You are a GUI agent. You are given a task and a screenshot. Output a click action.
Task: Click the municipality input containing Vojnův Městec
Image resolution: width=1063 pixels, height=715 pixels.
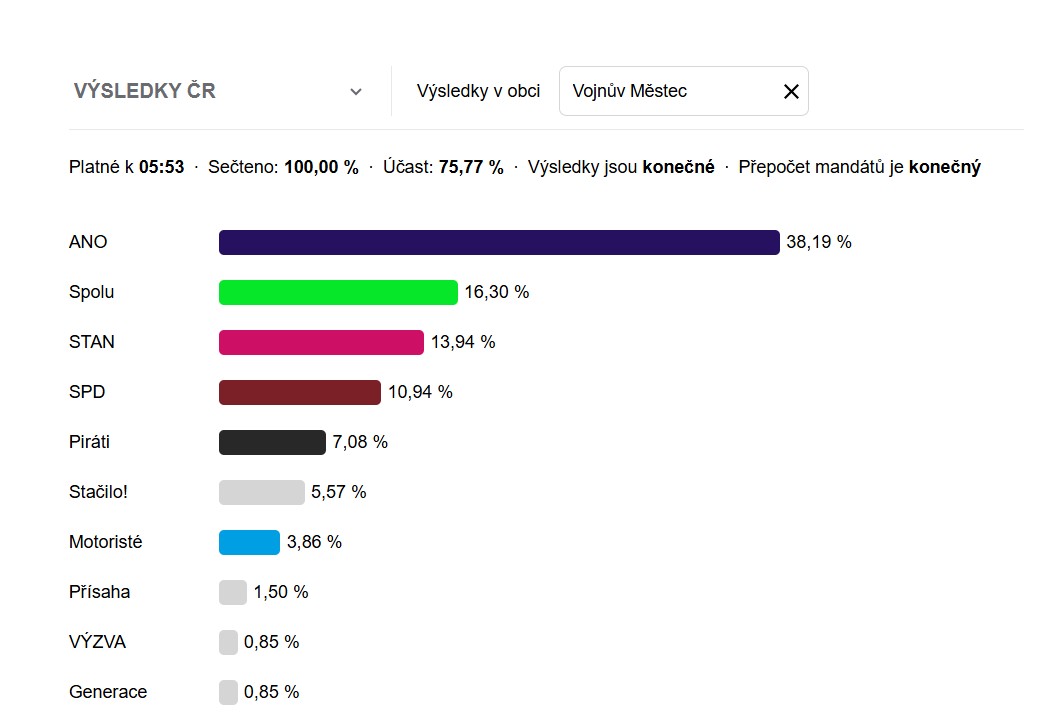pyautogui.click(x=665, y=91)
